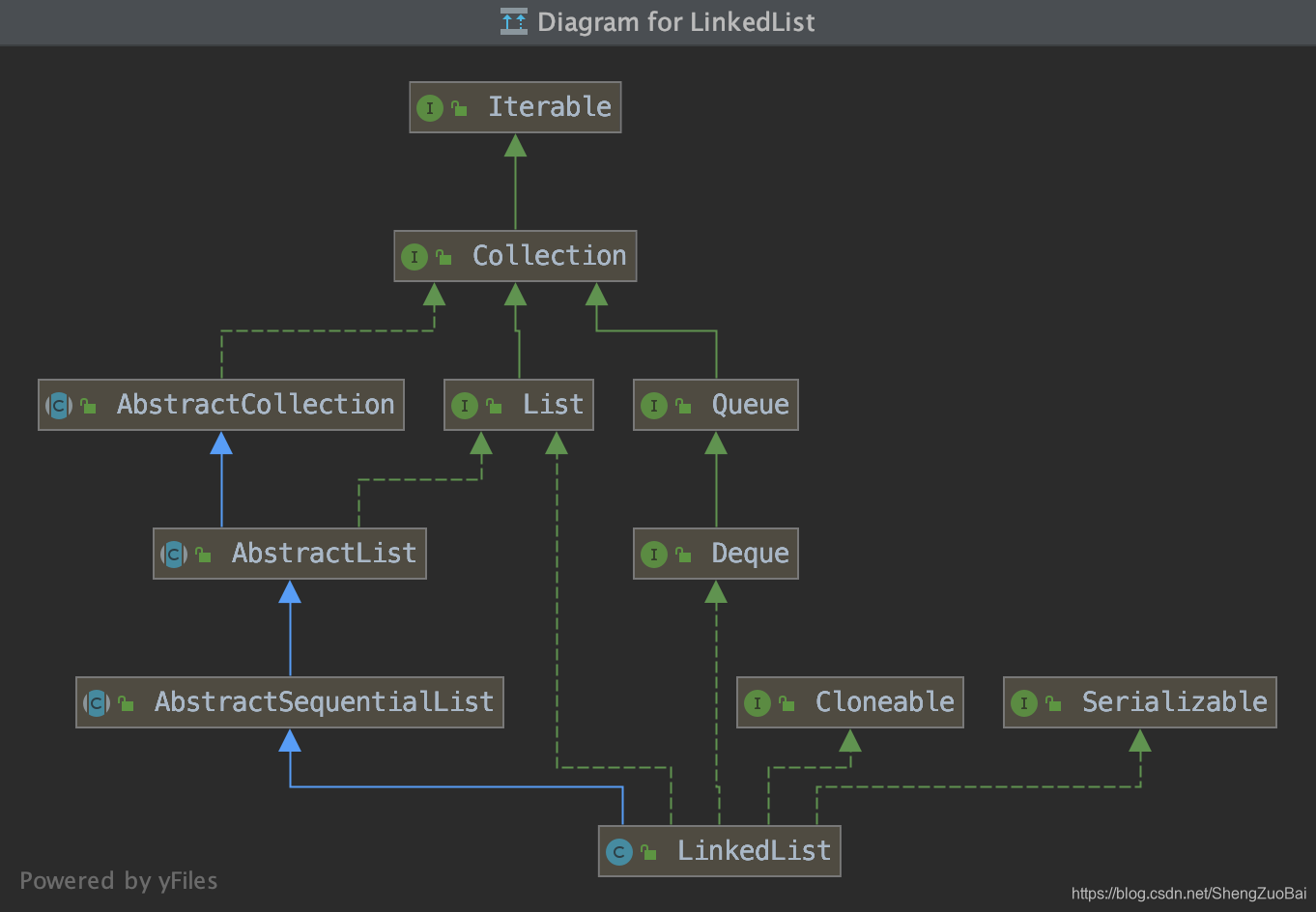Viewport: 1316px width, 912px height.
Task: Click the diagram icon in the title bar
Action: tap(513, 21)
